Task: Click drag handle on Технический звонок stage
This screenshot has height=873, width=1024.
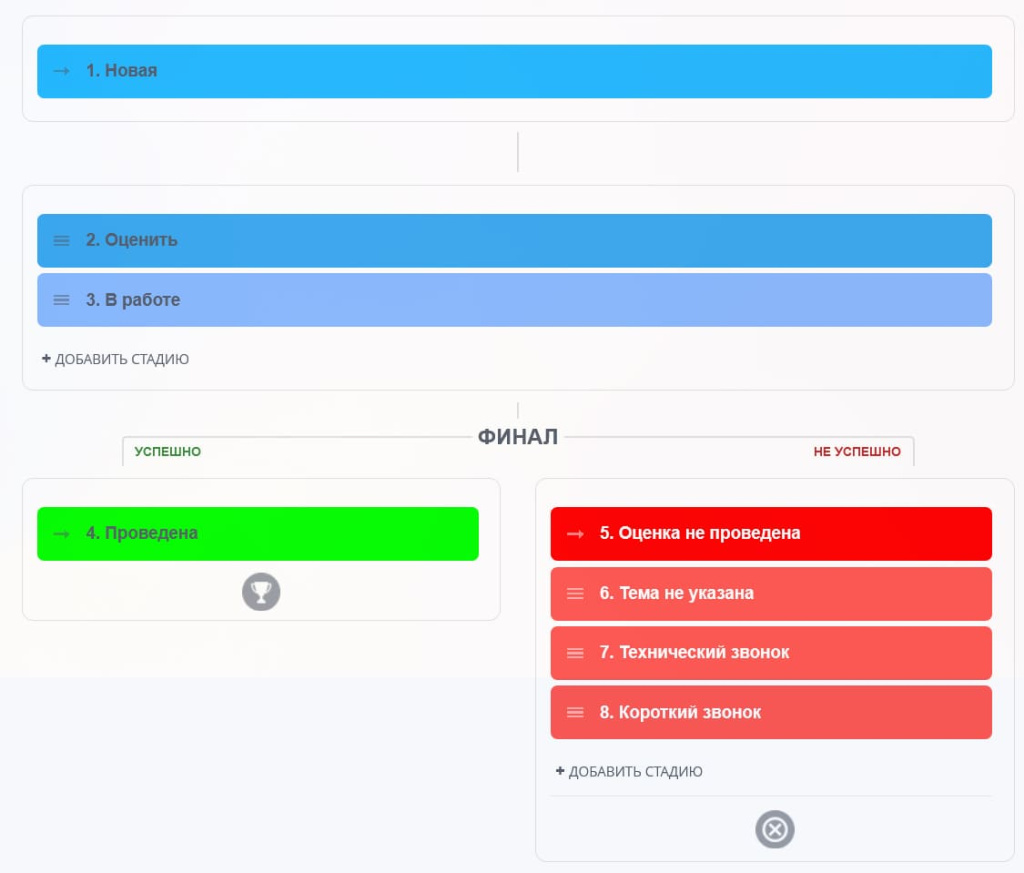Action: pyautogui.click(x=575, y=653)
